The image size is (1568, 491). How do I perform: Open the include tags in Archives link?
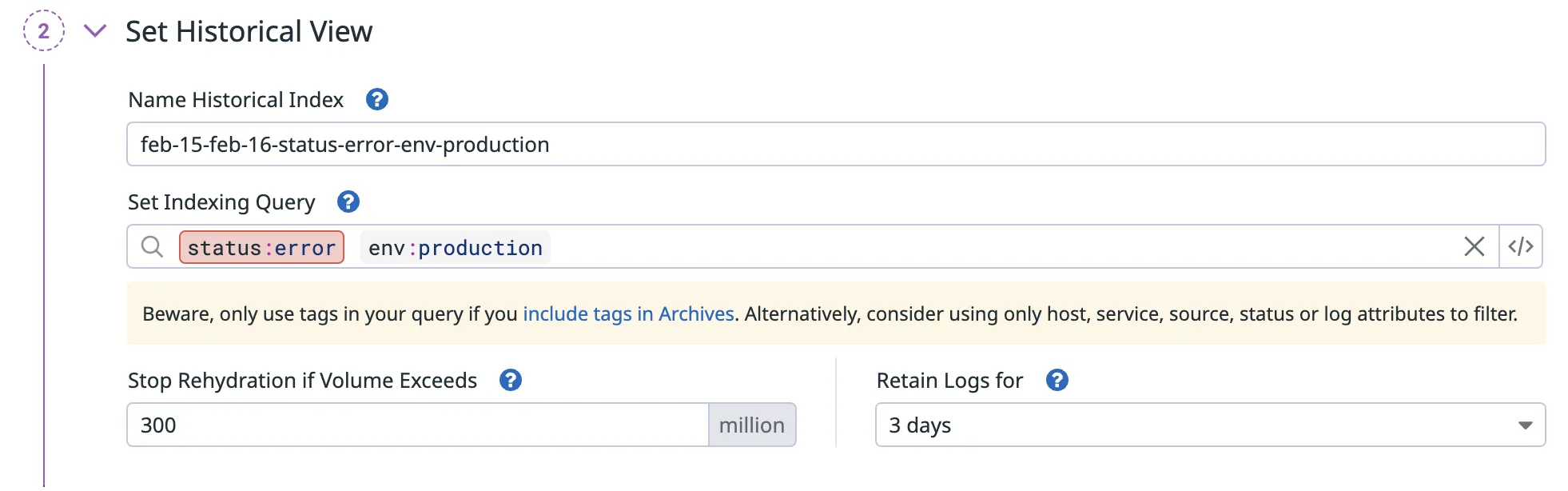click(x=628, y=314)
